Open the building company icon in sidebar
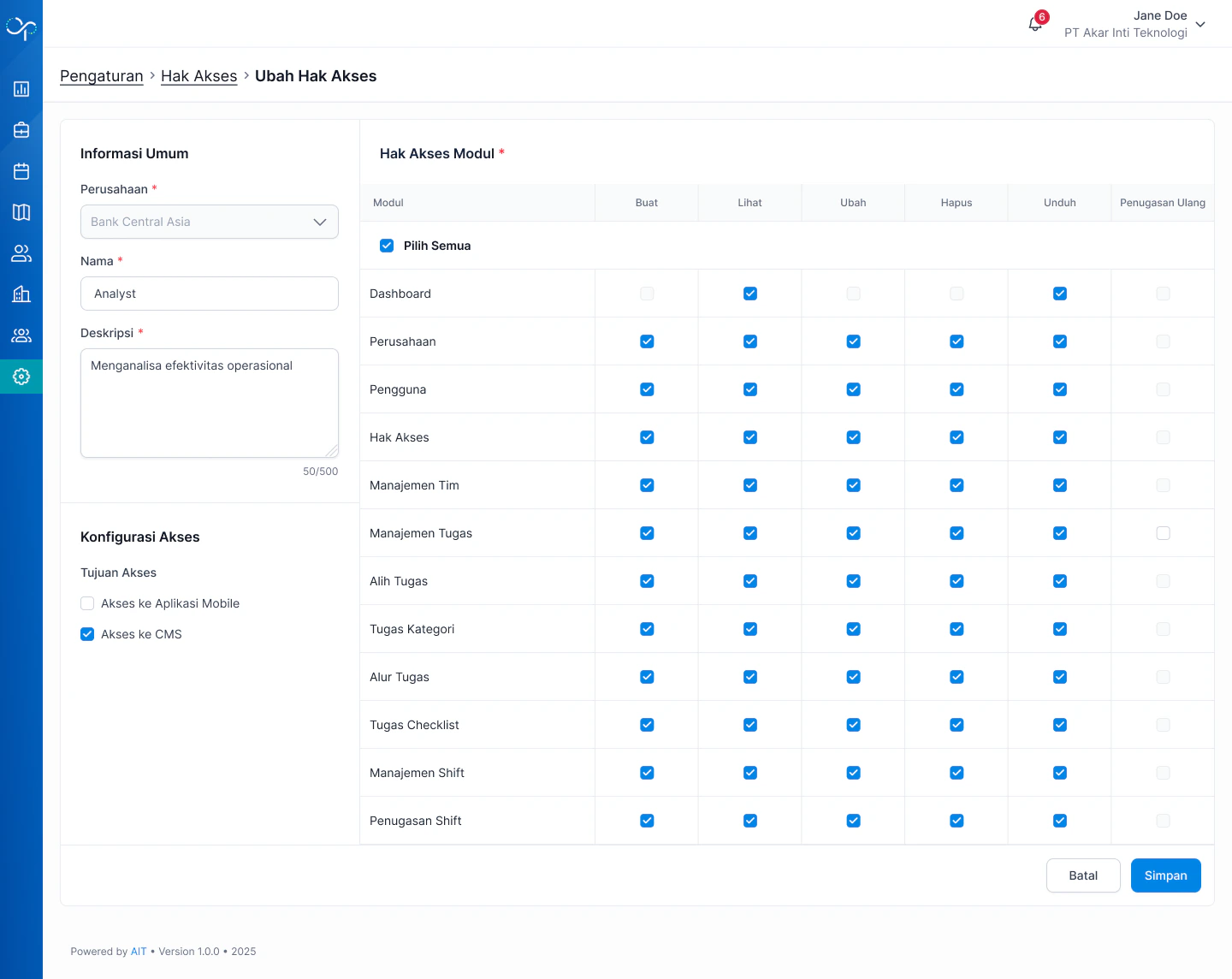The height and width of the screenshot is (979, 1232). click(x=21, y=294)
